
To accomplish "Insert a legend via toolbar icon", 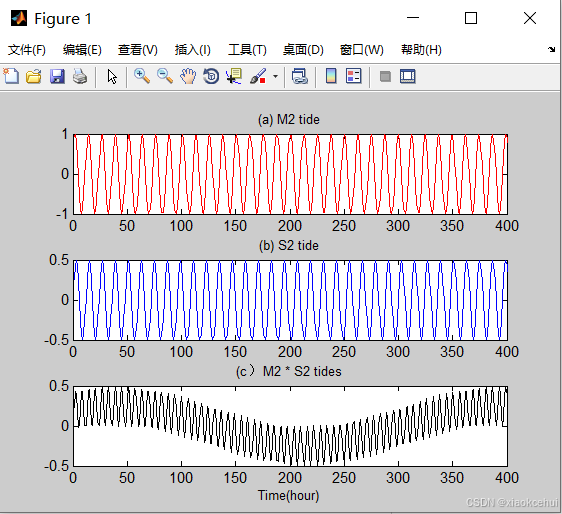I will pyautogui.click(x=353, y=76).
